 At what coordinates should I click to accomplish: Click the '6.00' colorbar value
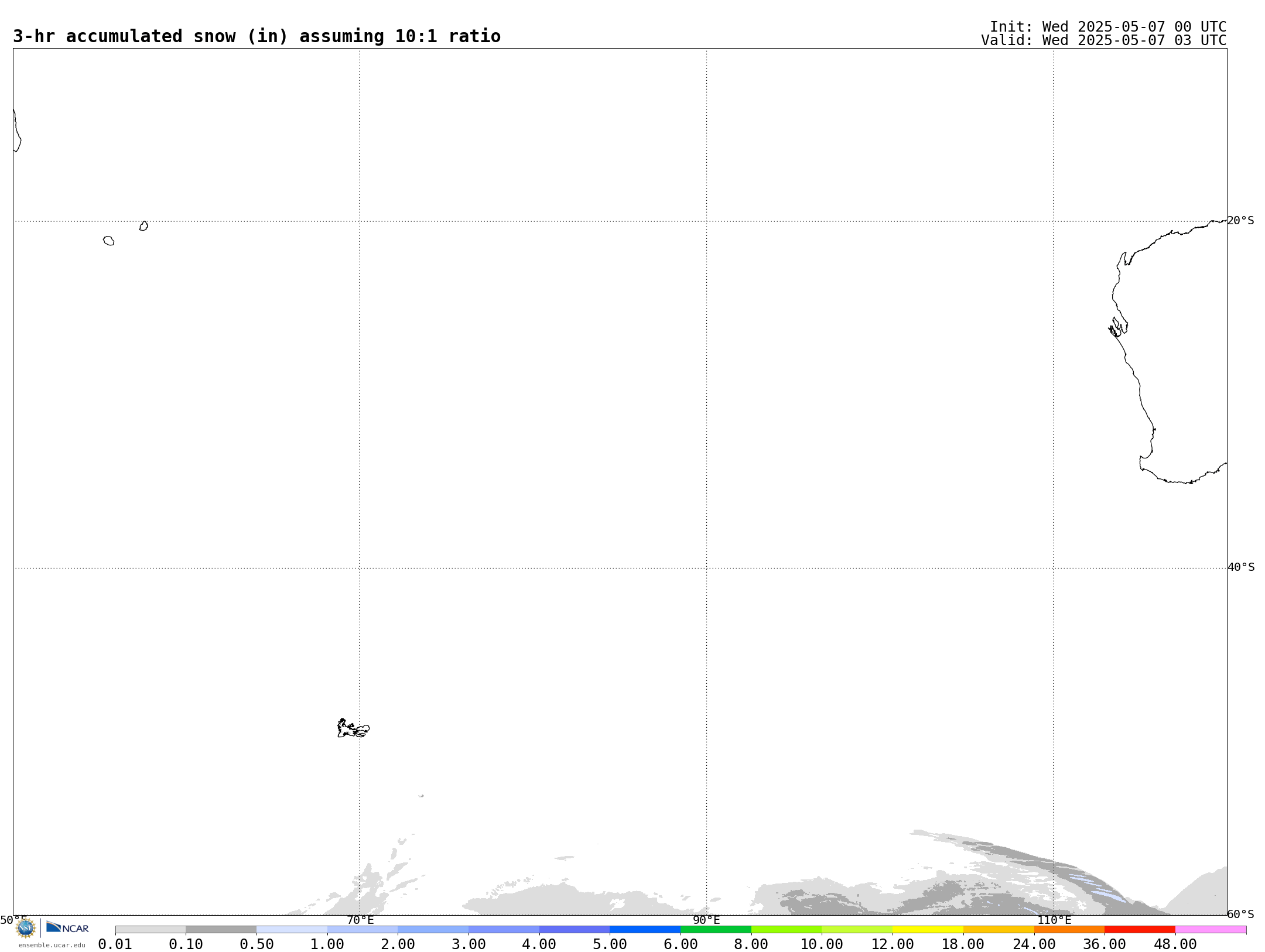tap(681, 944)
